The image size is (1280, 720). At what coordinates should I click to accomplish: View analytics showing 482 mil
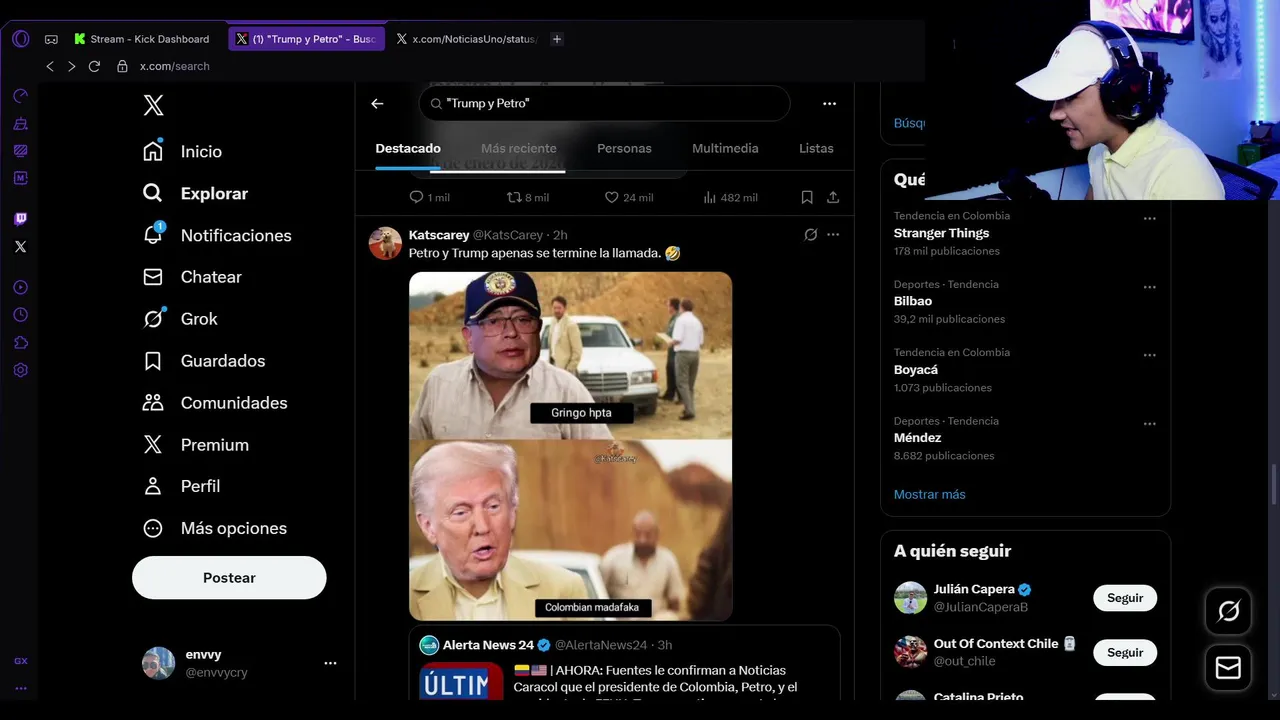[730, 197]
